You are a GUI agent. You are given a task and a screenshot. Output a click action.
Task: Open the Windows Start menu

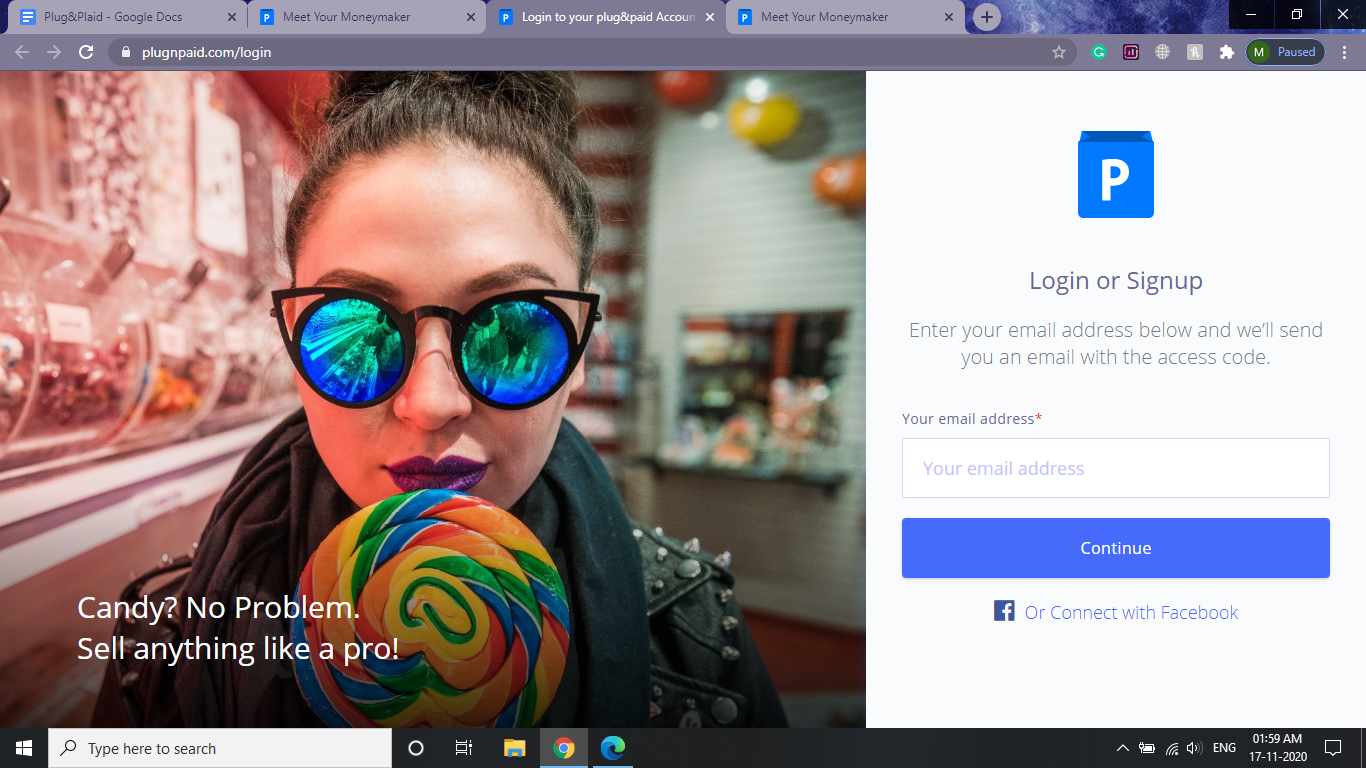tap(24, 748)
